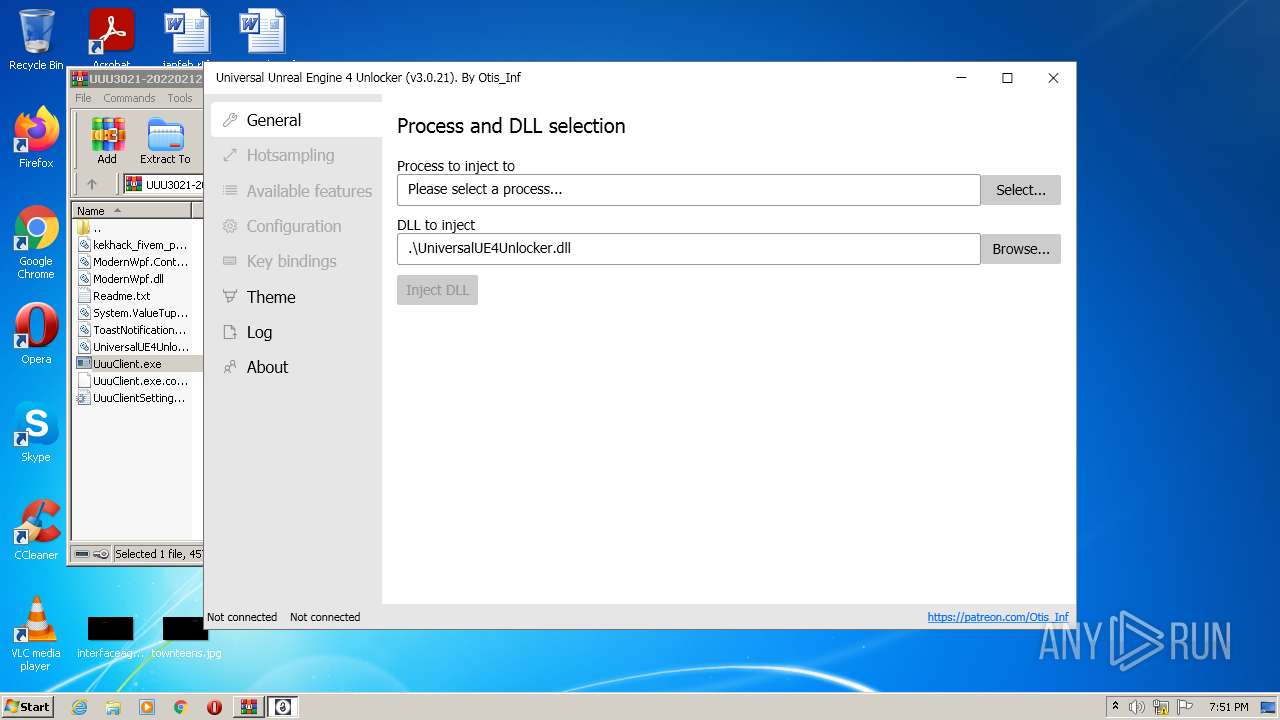Click the Process to inject to field
The width and height of the screenshot is (1280, 720).
[688, 189]
